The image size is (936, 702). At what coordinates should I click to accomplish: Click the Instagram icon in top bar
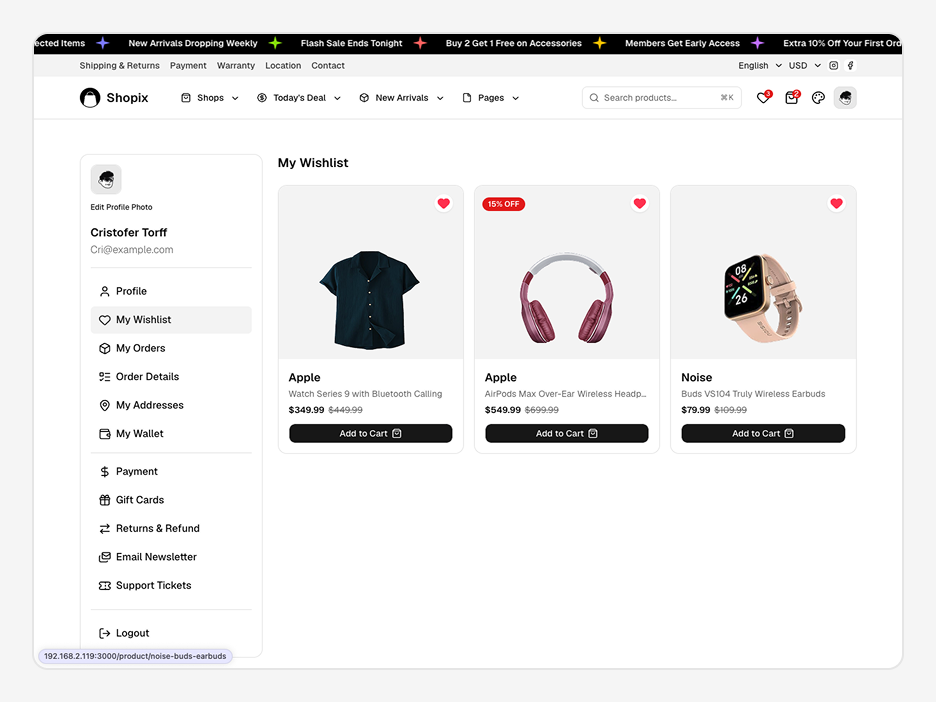click(x=834, y=66)
